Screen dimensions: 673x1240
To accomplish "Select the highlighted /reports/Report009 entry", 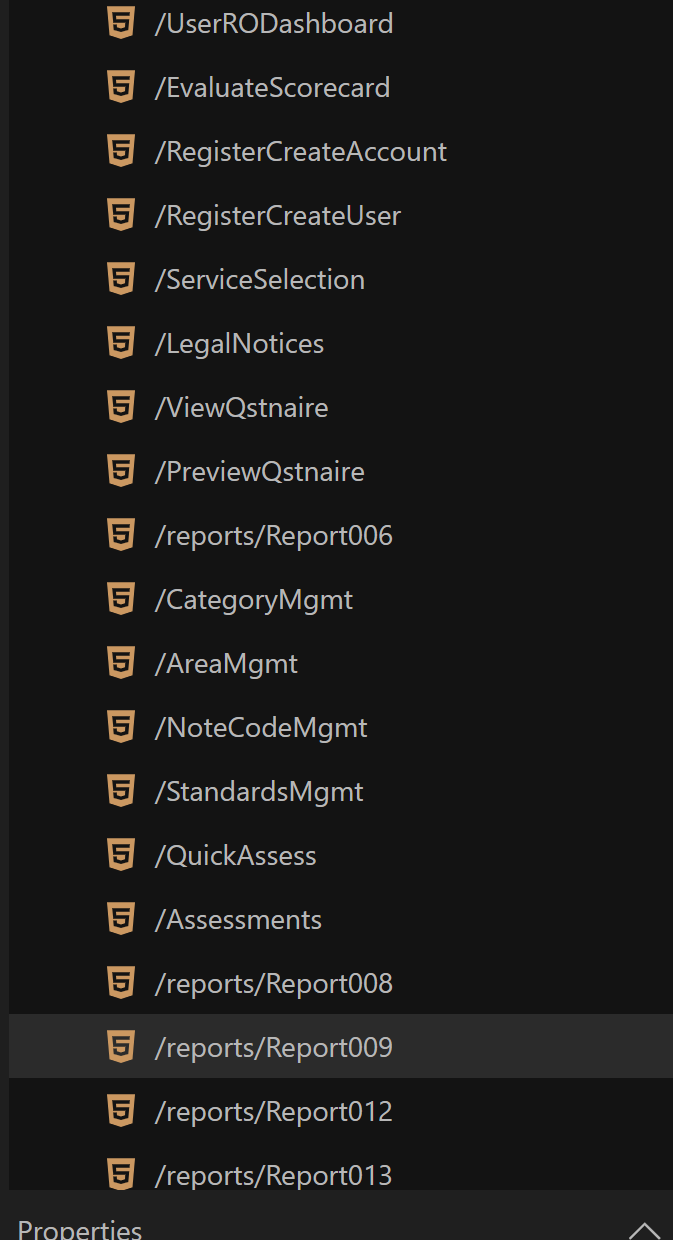I will tap(273, 1048).
